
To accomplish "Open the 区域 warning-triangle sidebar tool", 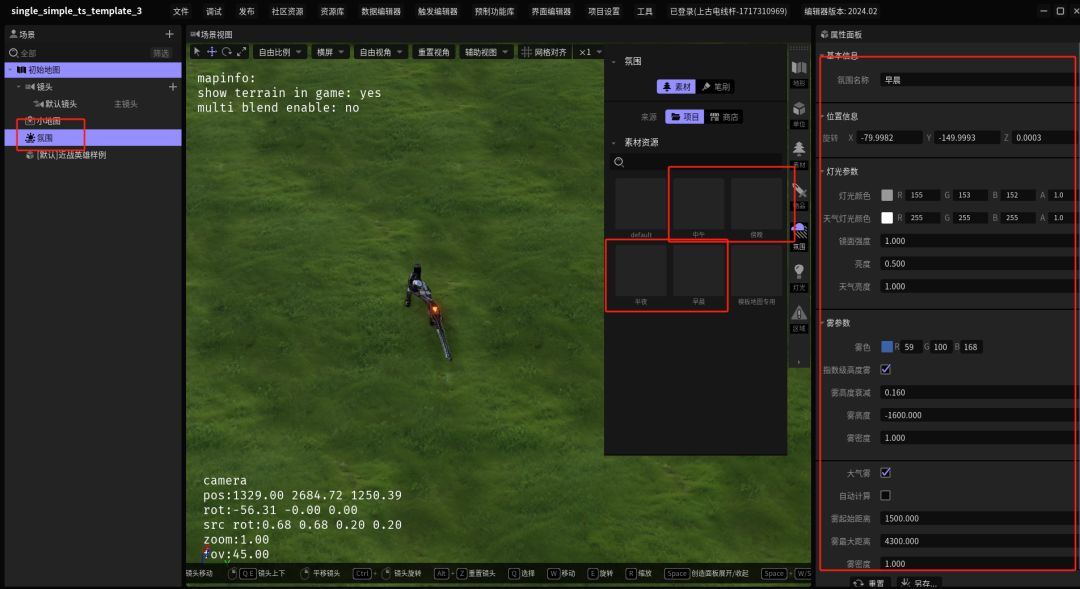I will tap(799, 318).
